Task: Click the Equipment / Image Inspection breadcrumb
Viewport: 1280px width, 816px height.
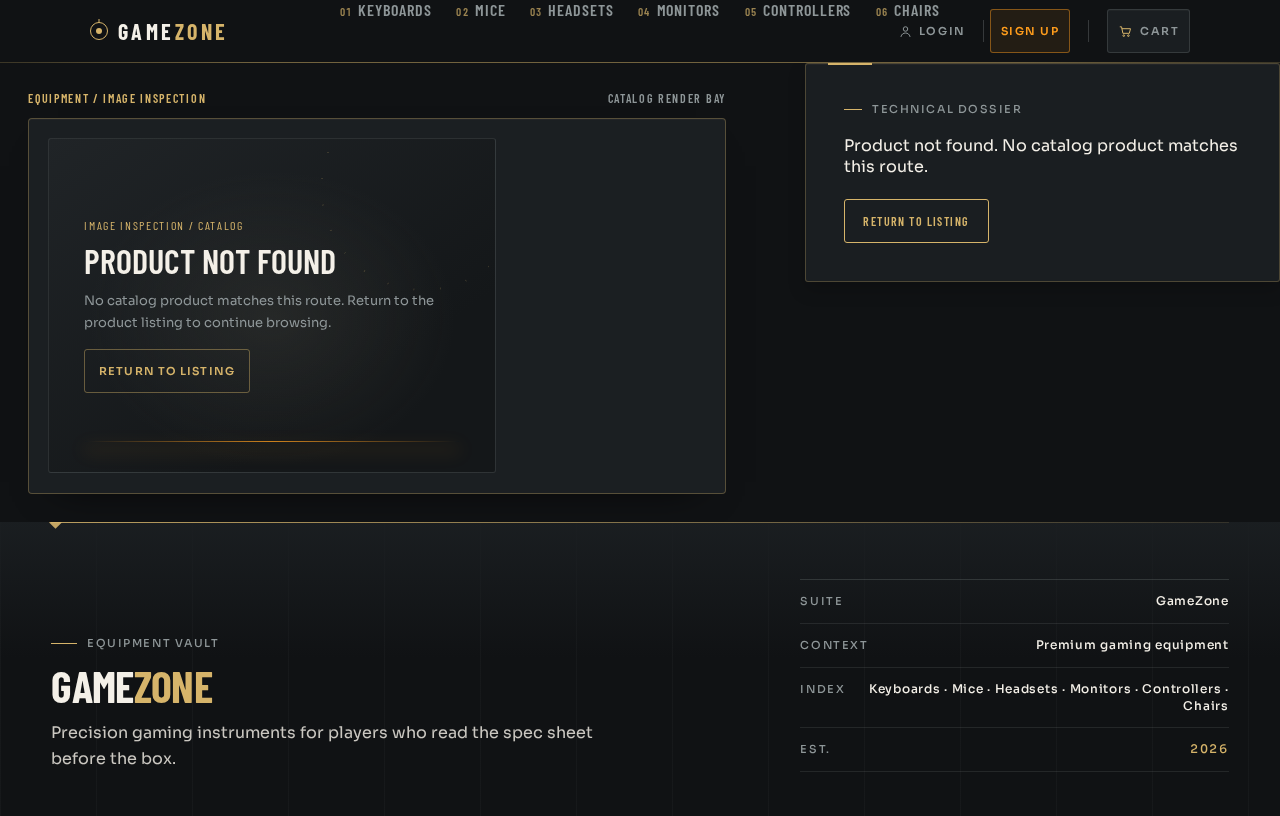Action: (117, 98)
